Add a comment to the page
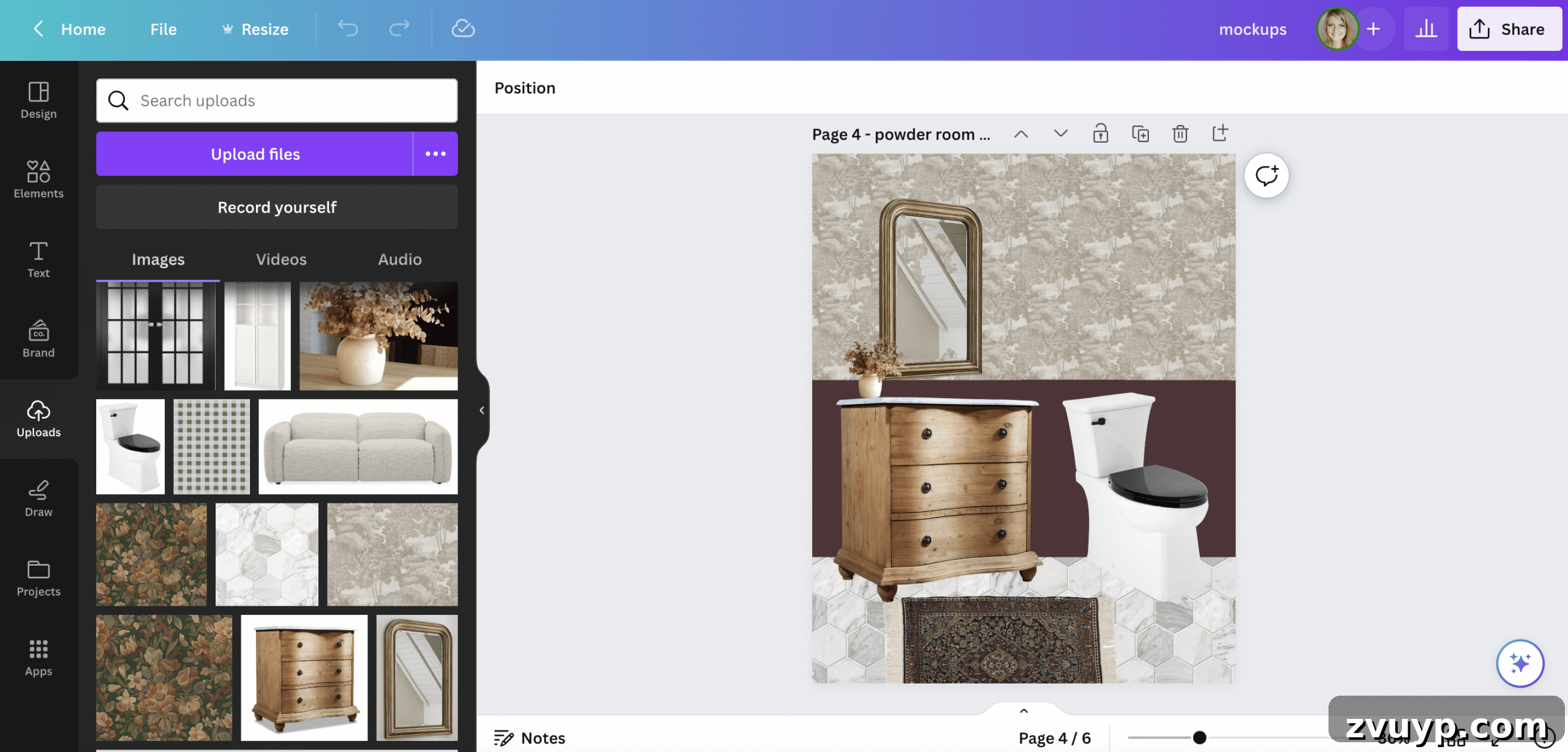The width and height of the screenshot is (1568, 752). [1267, 176]
